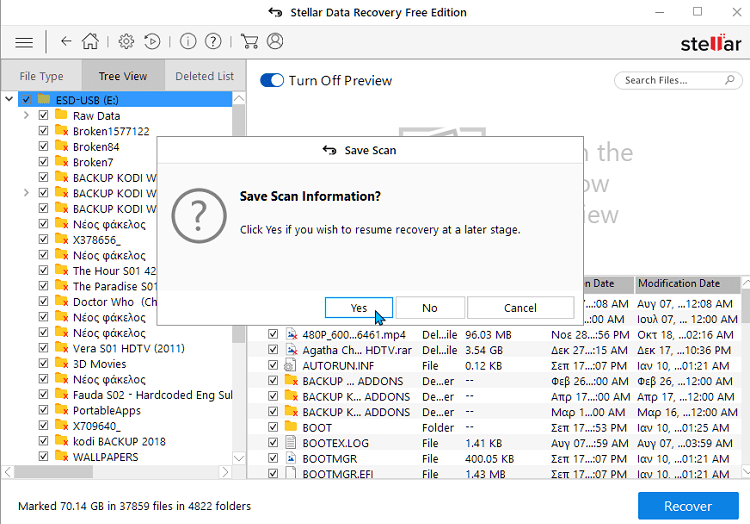The height and width of the screenshot is (524, 750).
Task: Select the BOOTMGR.EFI file row
Action: click(494, 473)
